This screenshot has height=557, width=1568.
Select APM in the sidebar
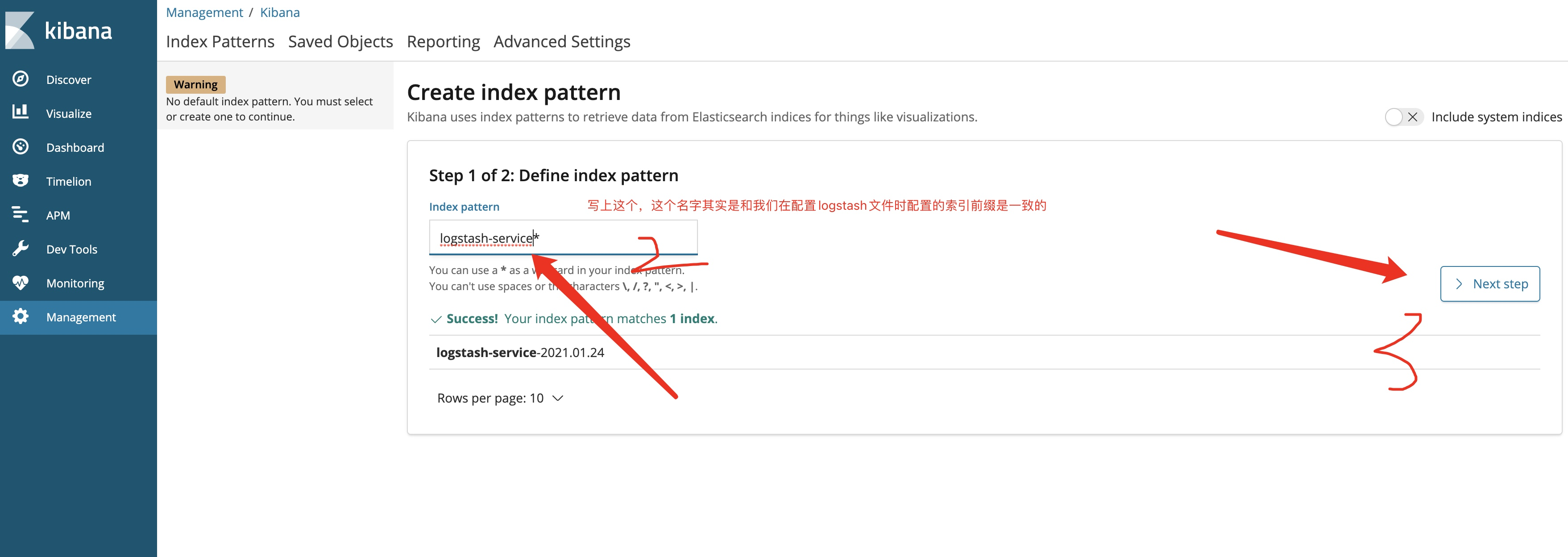58,216
